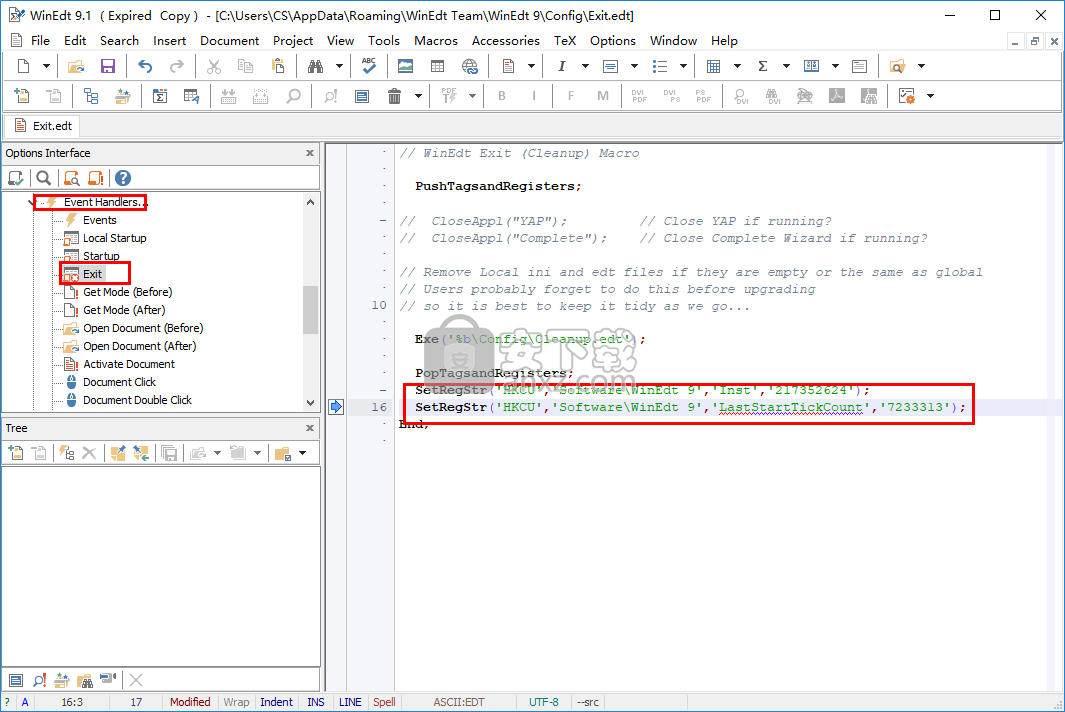Screen dimensions: 1065x712
Task: Open the dropdown arrow next to New document
Action: (46, 66)
